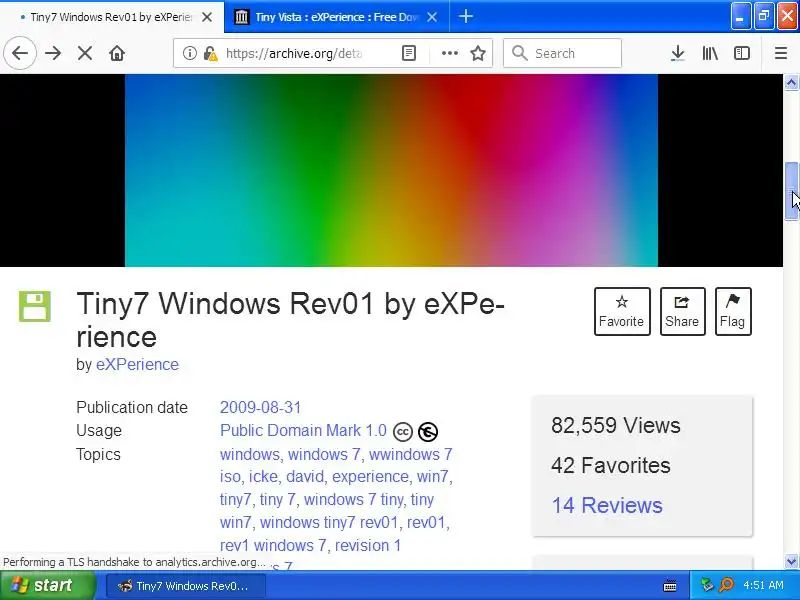Show site information icon in address bar
This screenshot has height=600, width=800.
pyautogui.click(x=190, y=53)
